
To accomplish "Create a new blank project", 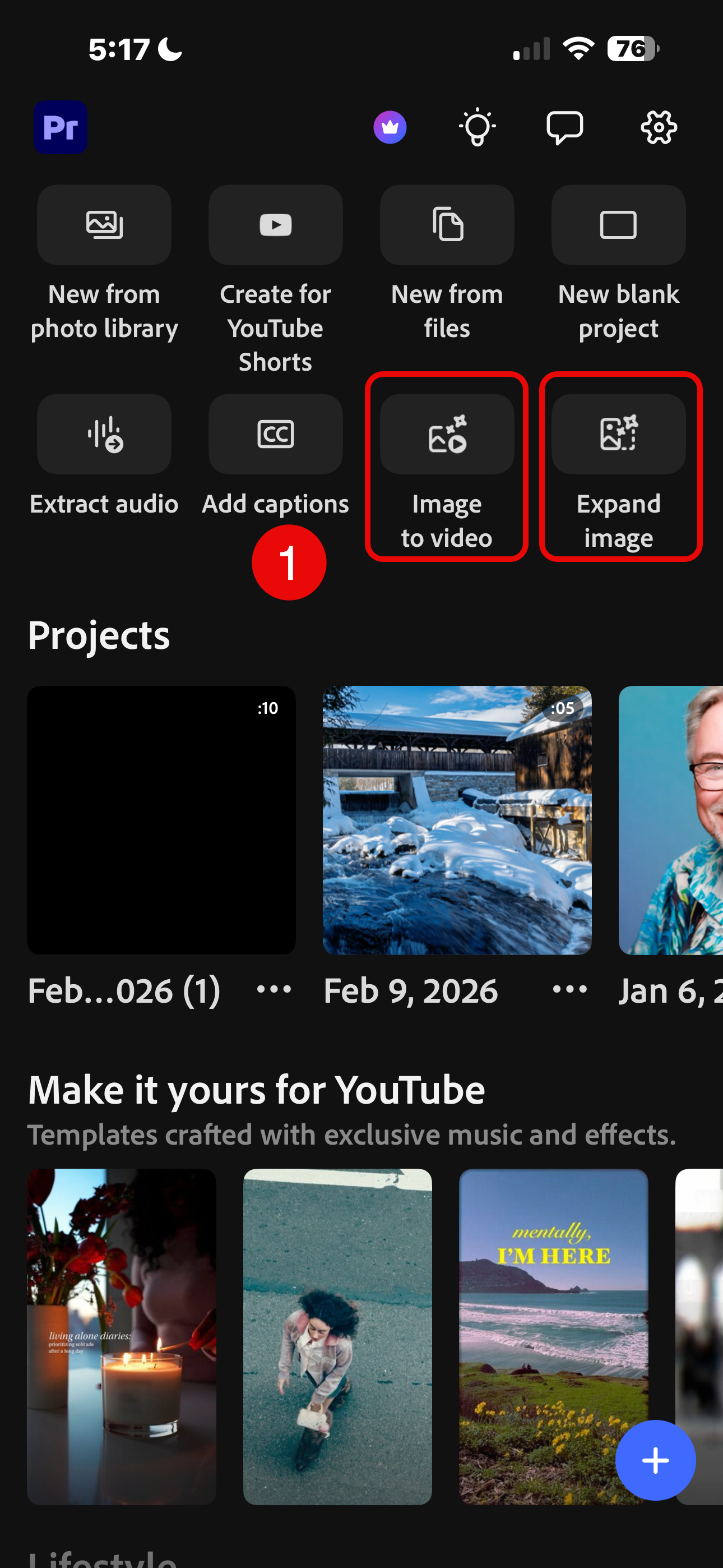I will 618,225.
